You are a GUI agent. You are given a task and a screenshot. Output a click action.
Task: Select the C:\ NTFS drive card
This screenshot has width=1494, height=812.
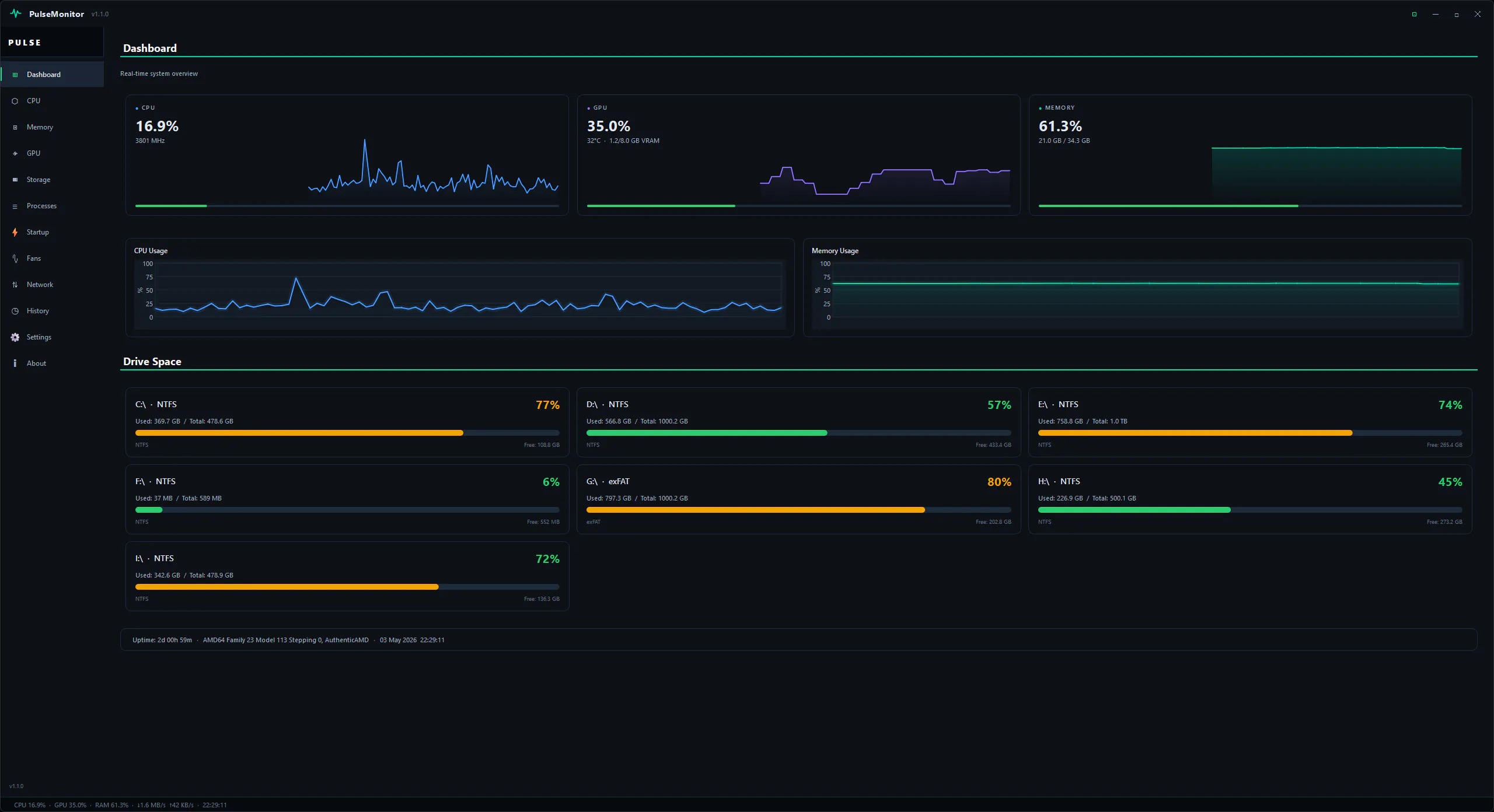[347, 422]
